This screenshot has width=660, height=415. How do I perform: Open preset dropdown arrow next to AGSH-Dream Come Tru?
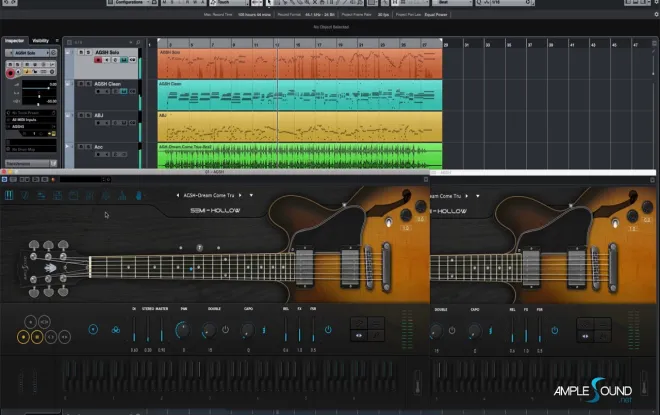coord(251,195)
